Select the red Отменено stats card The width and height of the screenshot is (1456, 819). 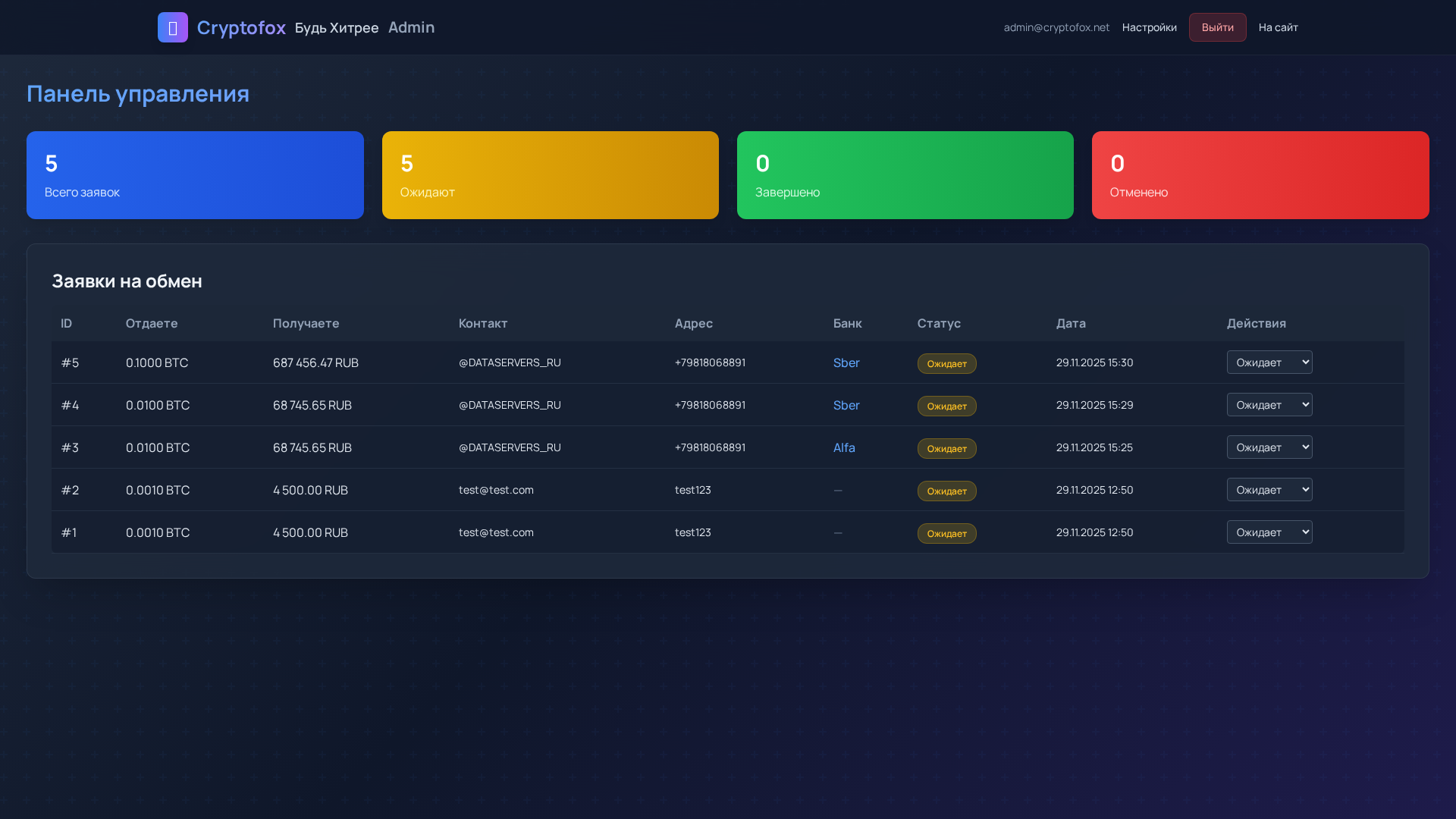pyautogui.click(x=1260, y=175)
